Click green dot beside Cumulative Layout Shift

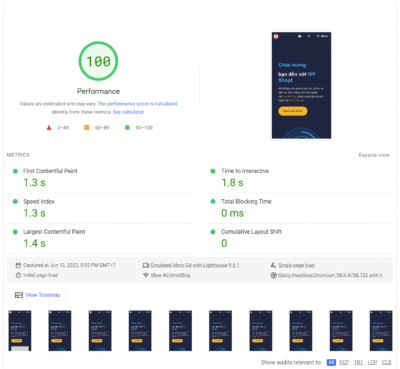pyautogui.click(x=213, y=232)
